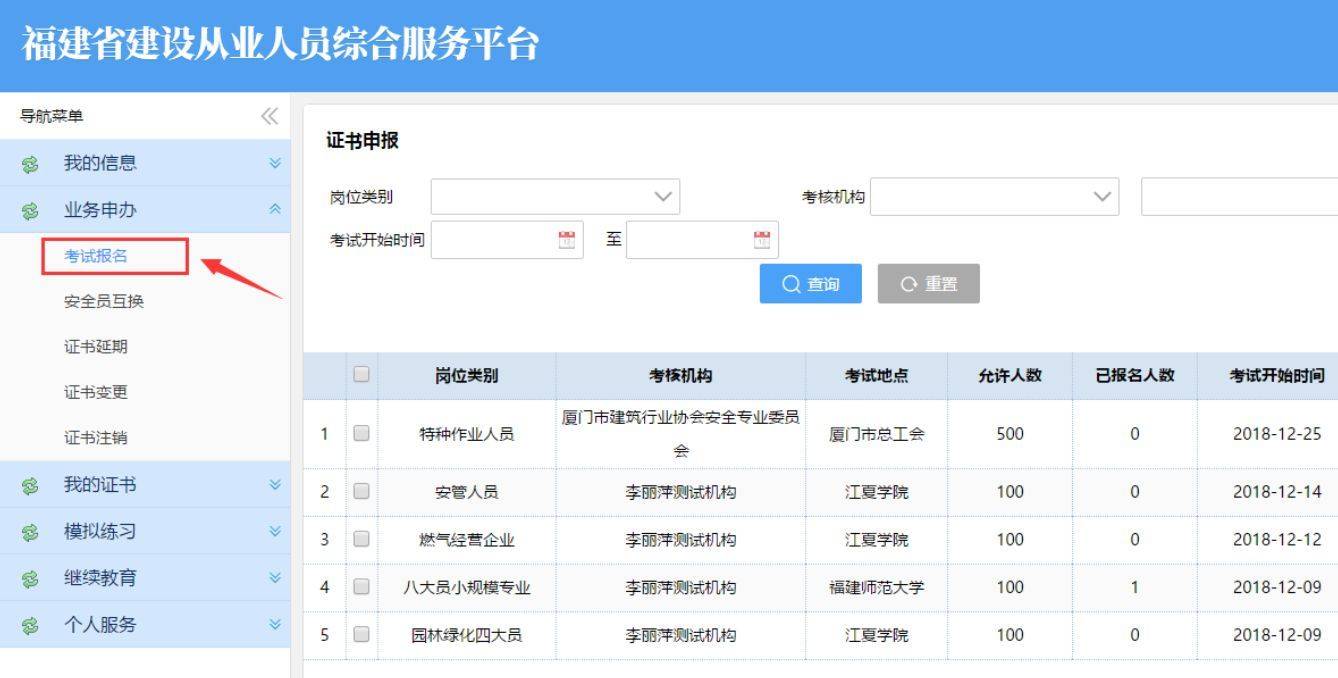The width and height of the screenshot is (1338, 678).
Task: Open calendar icon in the end date field
Action: pos(761,240)
